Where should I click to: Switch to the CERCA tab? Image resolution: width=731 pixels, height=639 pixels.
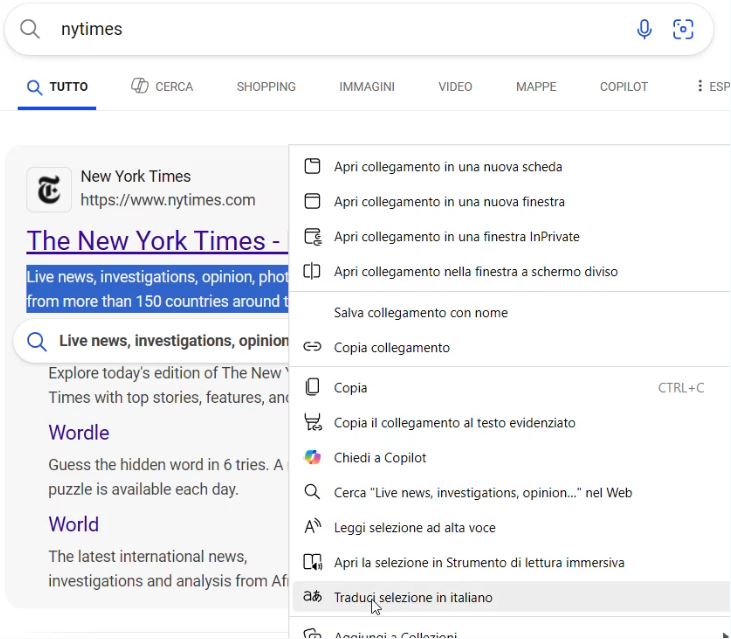pos(162,87)
